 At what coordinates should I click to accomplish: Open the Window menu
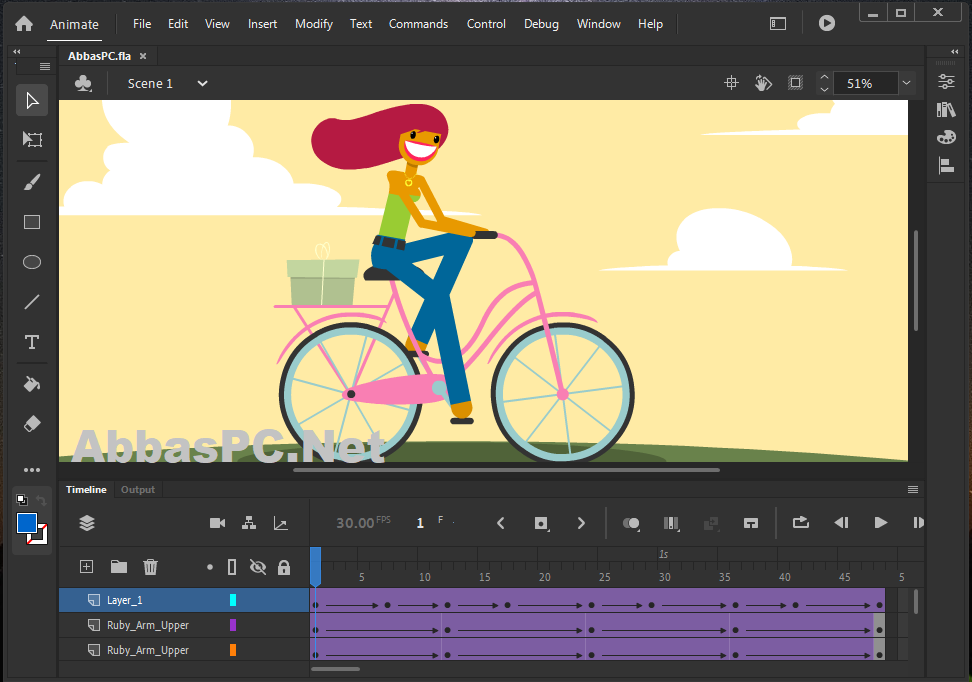coord(598,24)
